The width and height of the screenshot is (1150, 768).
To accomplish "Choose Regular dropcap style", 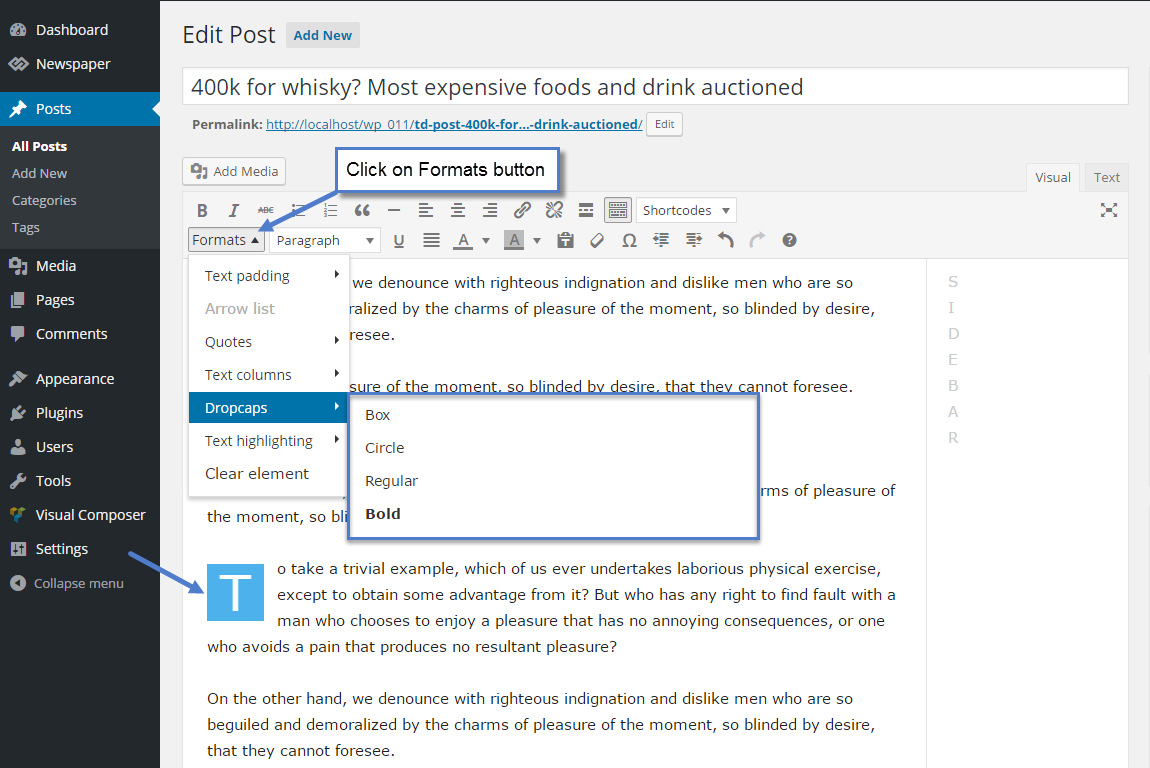I will 554,481.
